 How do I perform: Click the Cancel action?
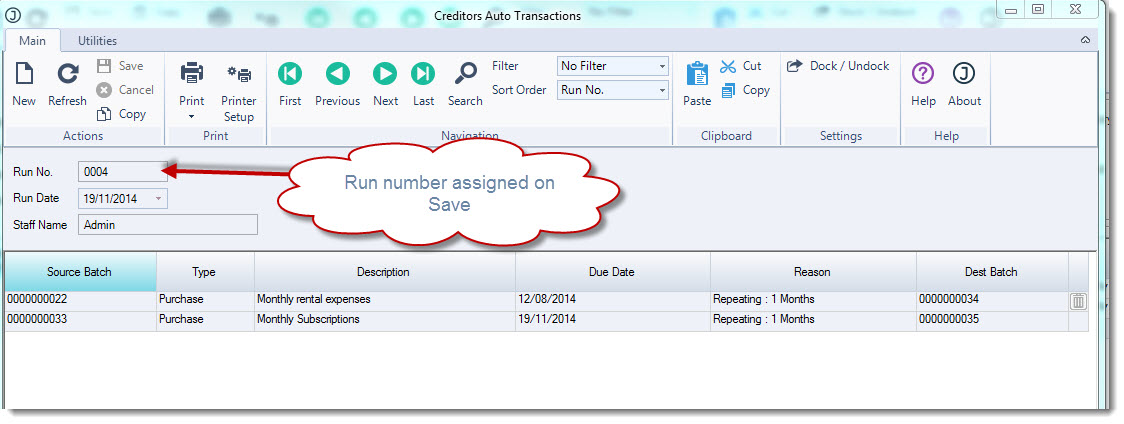[125, 90]
